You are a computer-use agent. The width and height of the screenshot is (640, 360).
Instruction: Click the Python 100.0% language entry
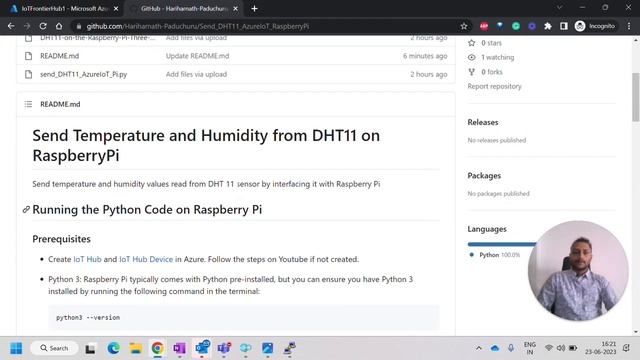tap(495, 255)
